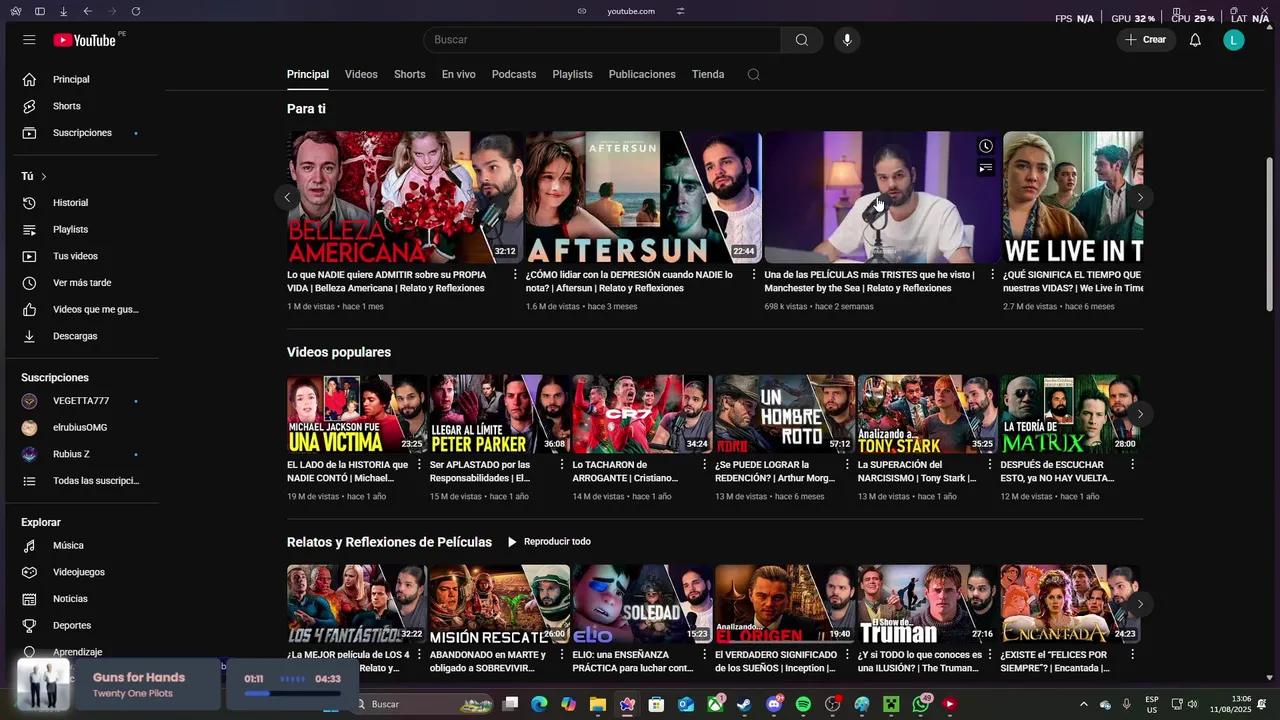The height and width of the screenshot is (720, 1280).
Task: Show hidden system tray icons
Action: [1083, 704]
